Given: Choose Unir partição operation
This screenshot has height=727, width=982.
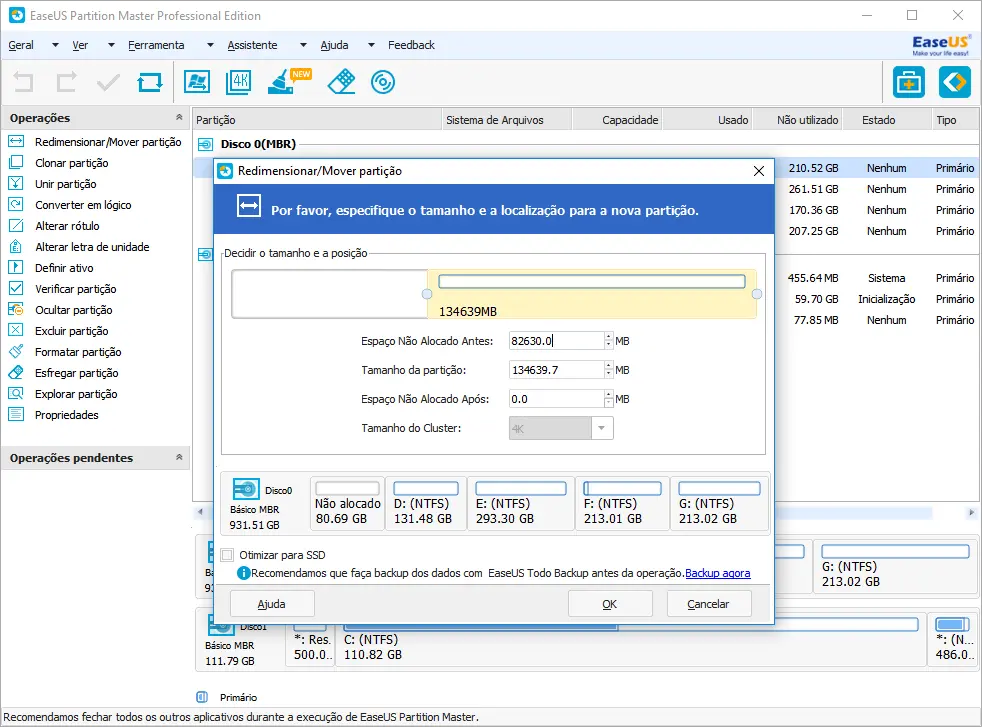Looking at the screenshot, I should [65, 184].
